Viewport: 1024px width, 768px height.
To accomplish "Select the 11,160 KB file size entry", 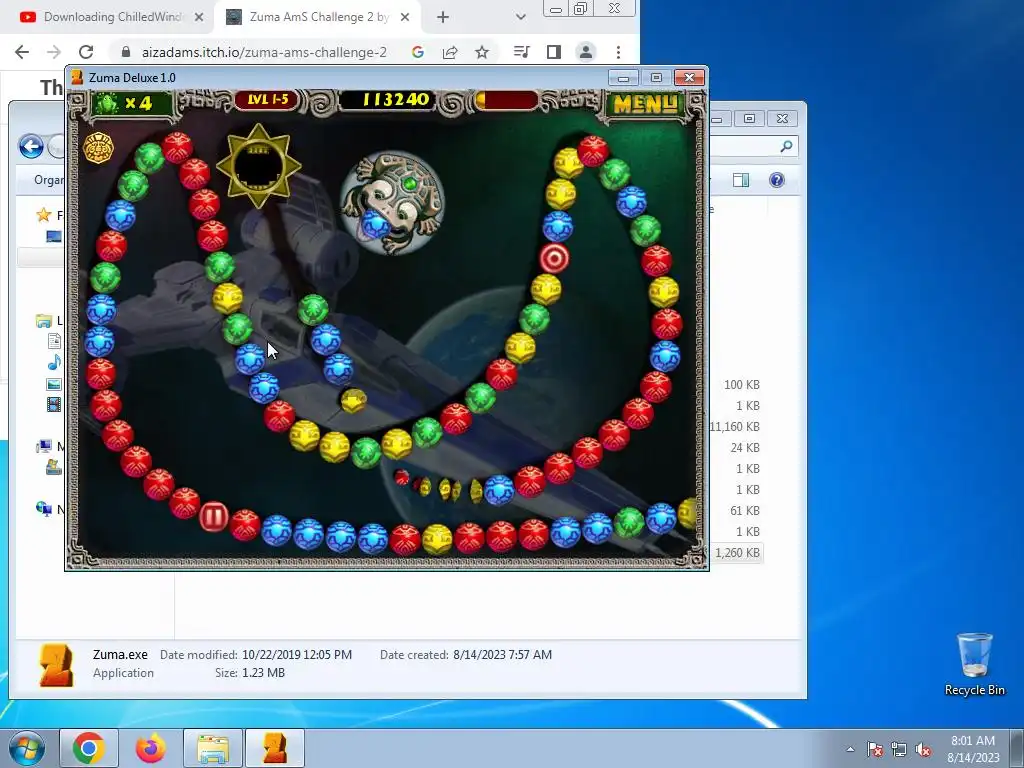I will (x=735, y=426).
